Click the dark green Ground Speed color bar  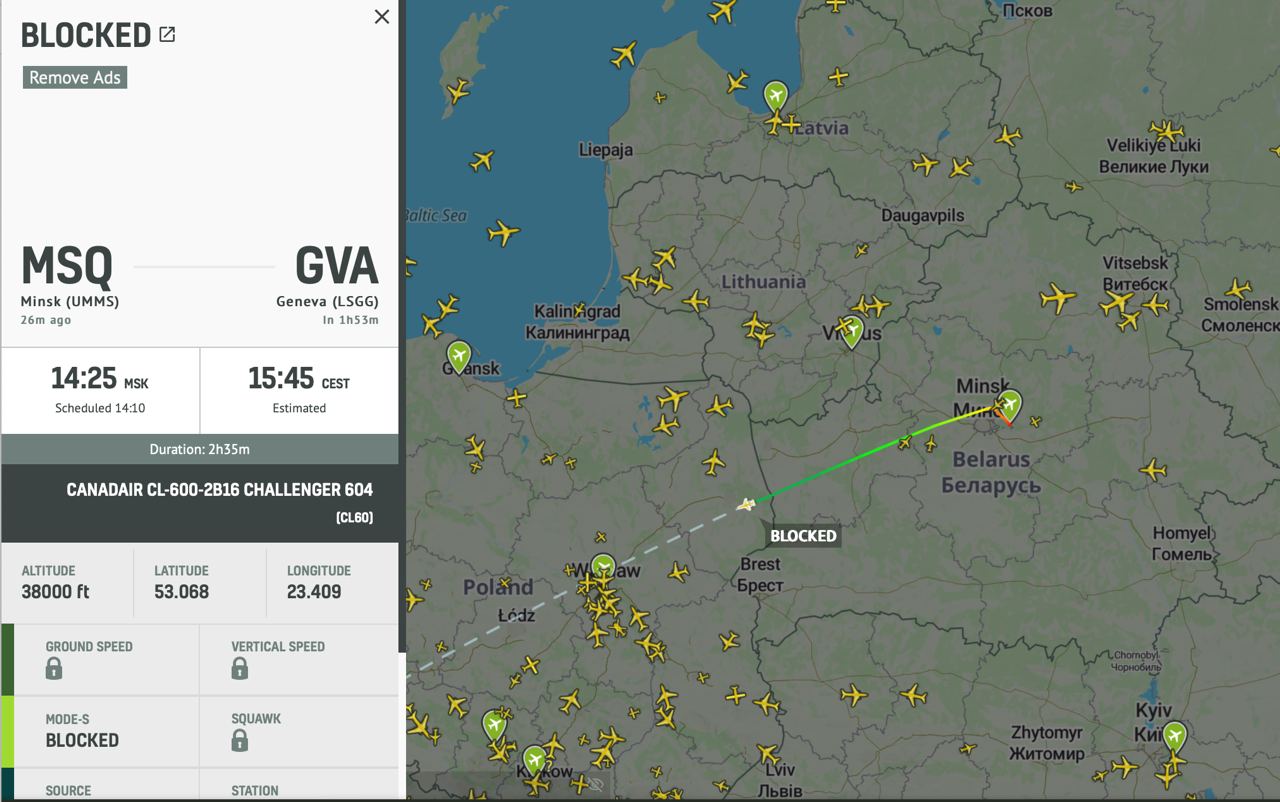(x=7, y=660)
